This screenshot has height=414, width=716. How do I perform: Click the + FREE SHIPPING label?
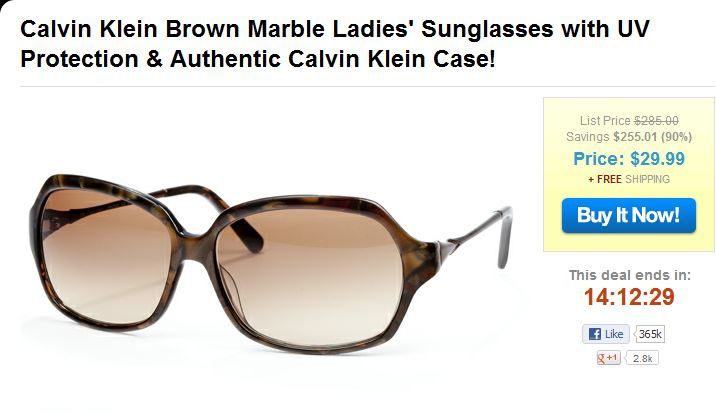coord(629,179)
